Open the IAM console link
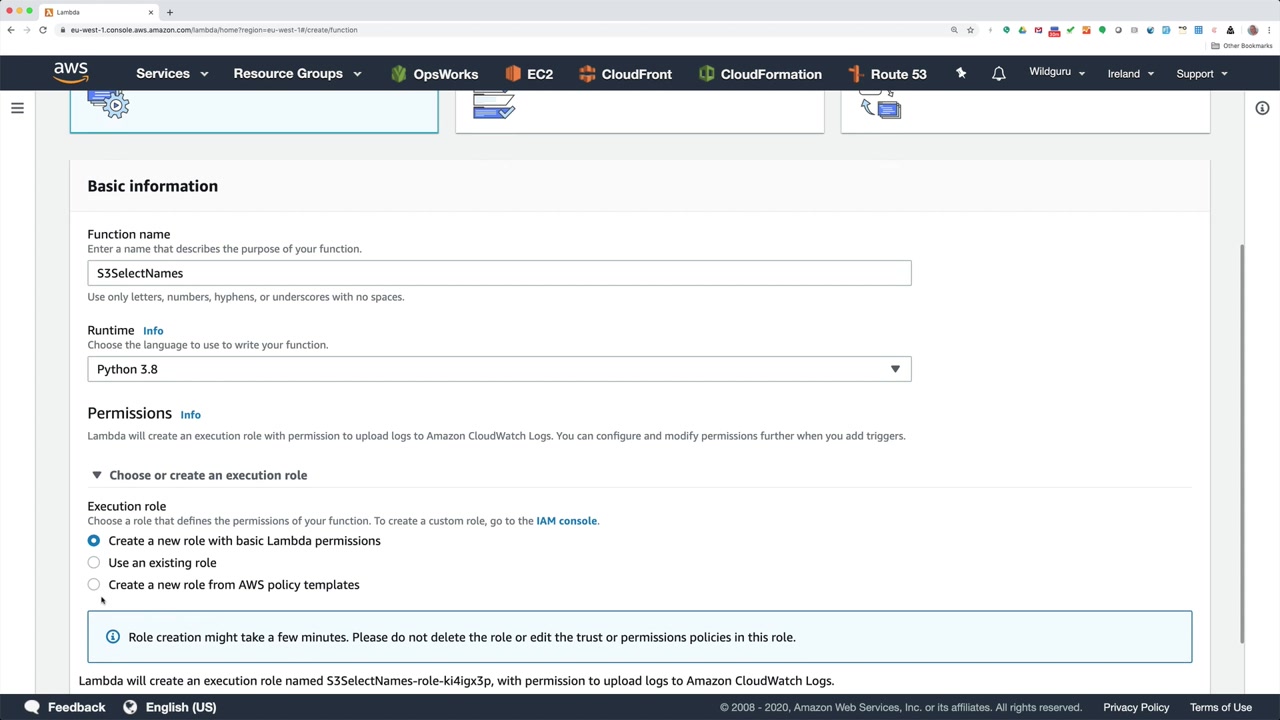The width and height of the screenshot is (1280, 720). (566, 521)
